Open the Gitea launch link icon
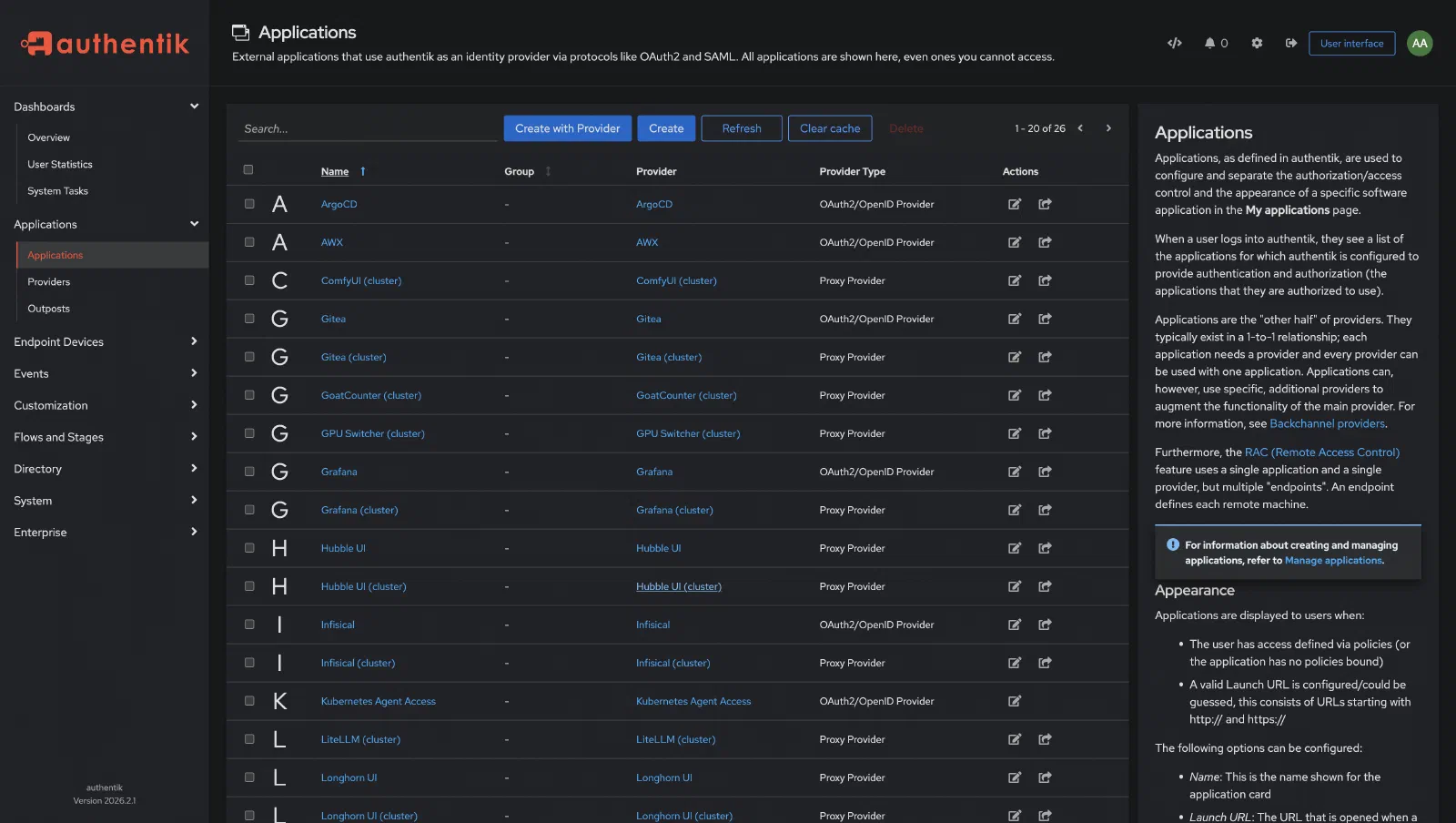Screen dimensions: 1456x823 (x=1045, y=319)
